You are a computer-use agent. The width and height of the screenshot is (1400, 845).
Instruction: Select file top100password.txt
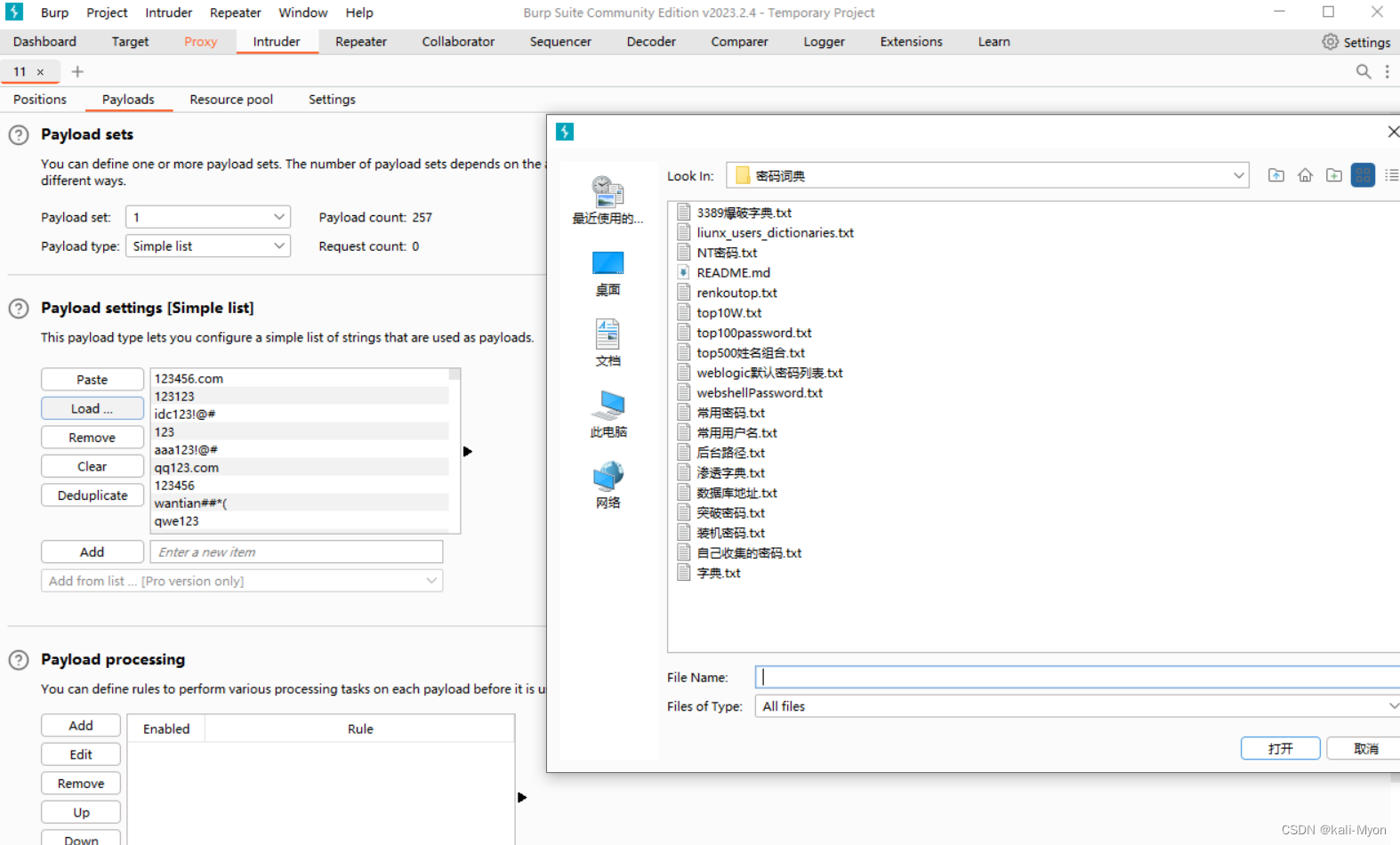click(x=754, y=333)
